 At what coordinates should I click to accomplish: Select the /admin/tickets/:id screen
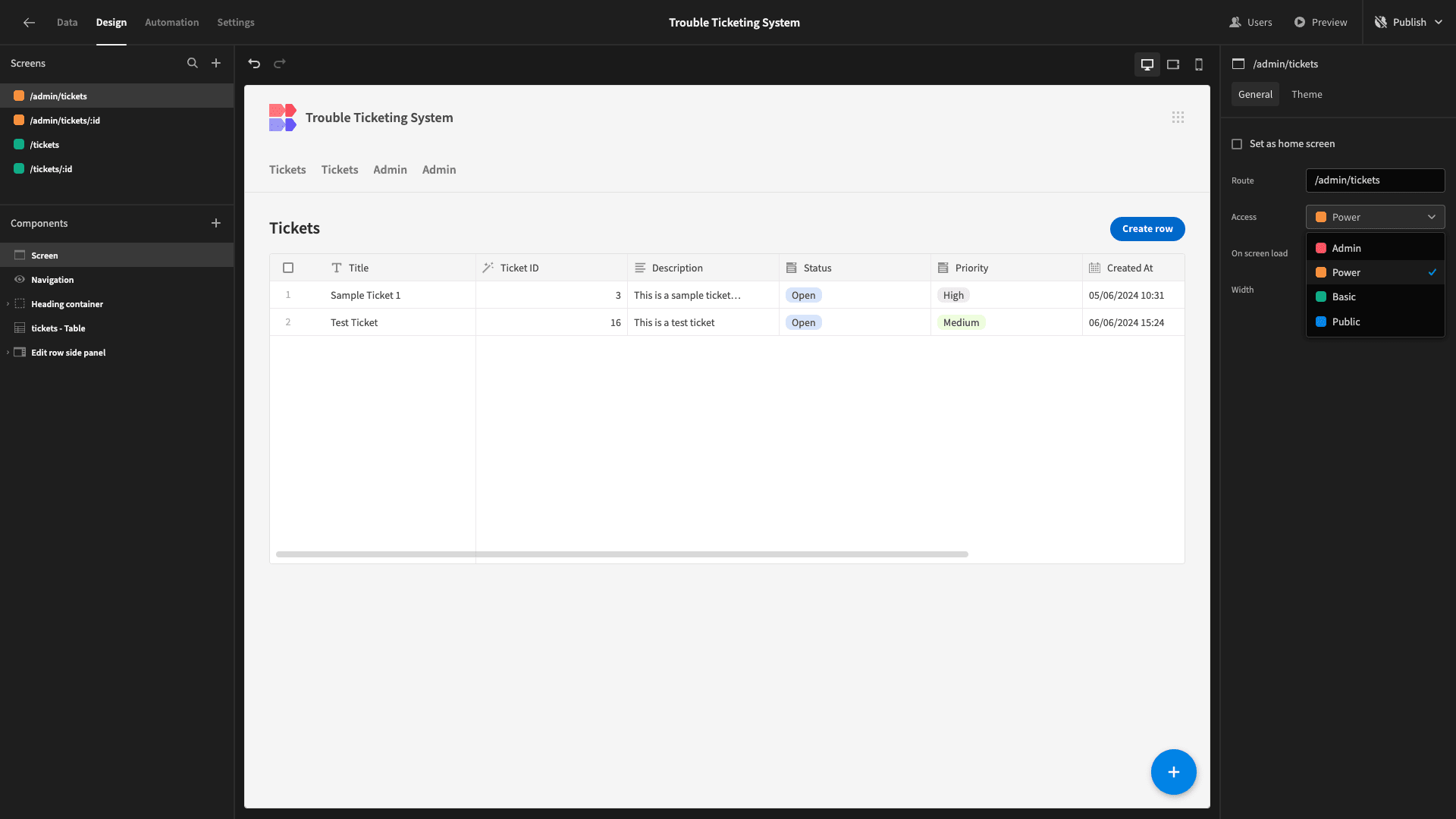click(117, 121)
